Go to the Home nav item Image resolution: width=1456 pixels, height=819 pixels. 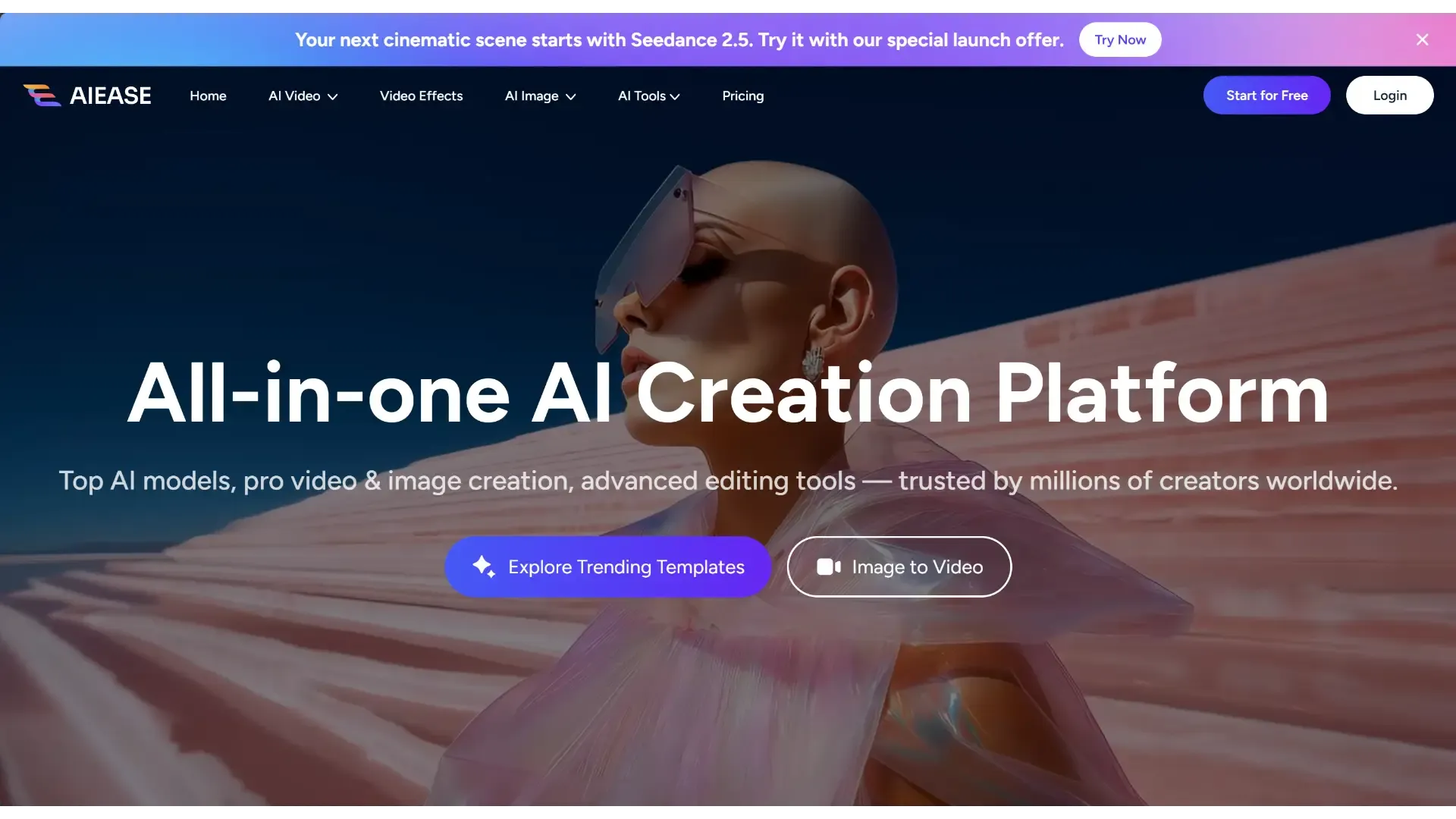click(208, 96)
